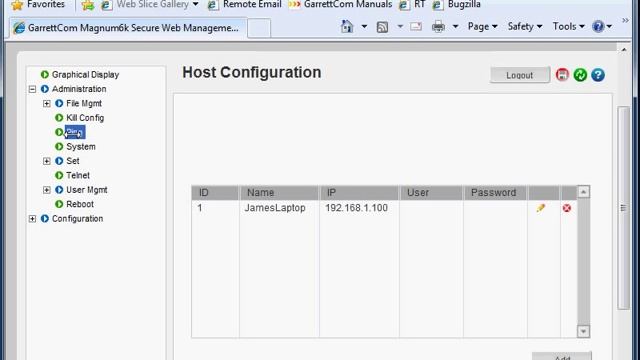This screenshot has height=360, width=640.
Task: Click the Name column header
Action: [279, 193]
